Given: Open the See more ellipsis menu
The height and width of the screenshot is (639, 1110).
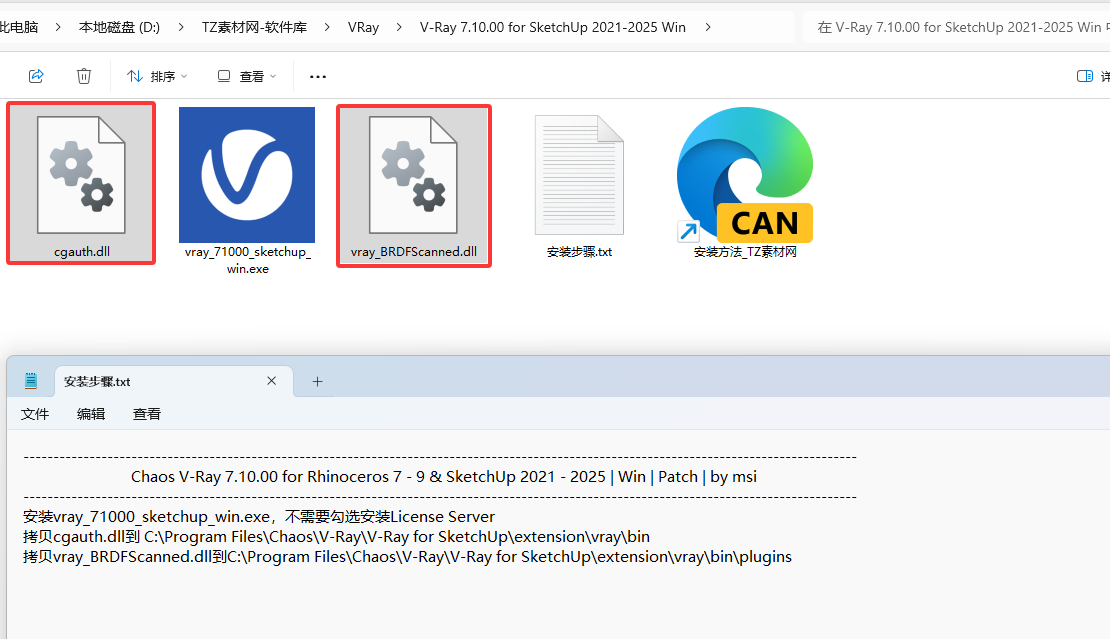Looking at the screenshot, I should [x=318, y=76].
